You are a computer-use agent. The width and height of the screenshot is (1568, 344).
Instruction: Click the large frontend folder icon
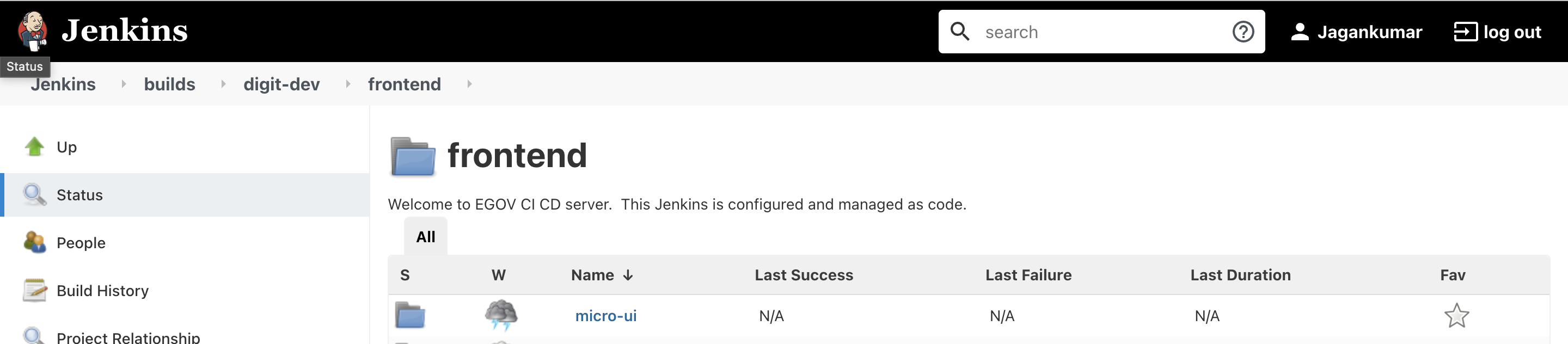point(413,156)
